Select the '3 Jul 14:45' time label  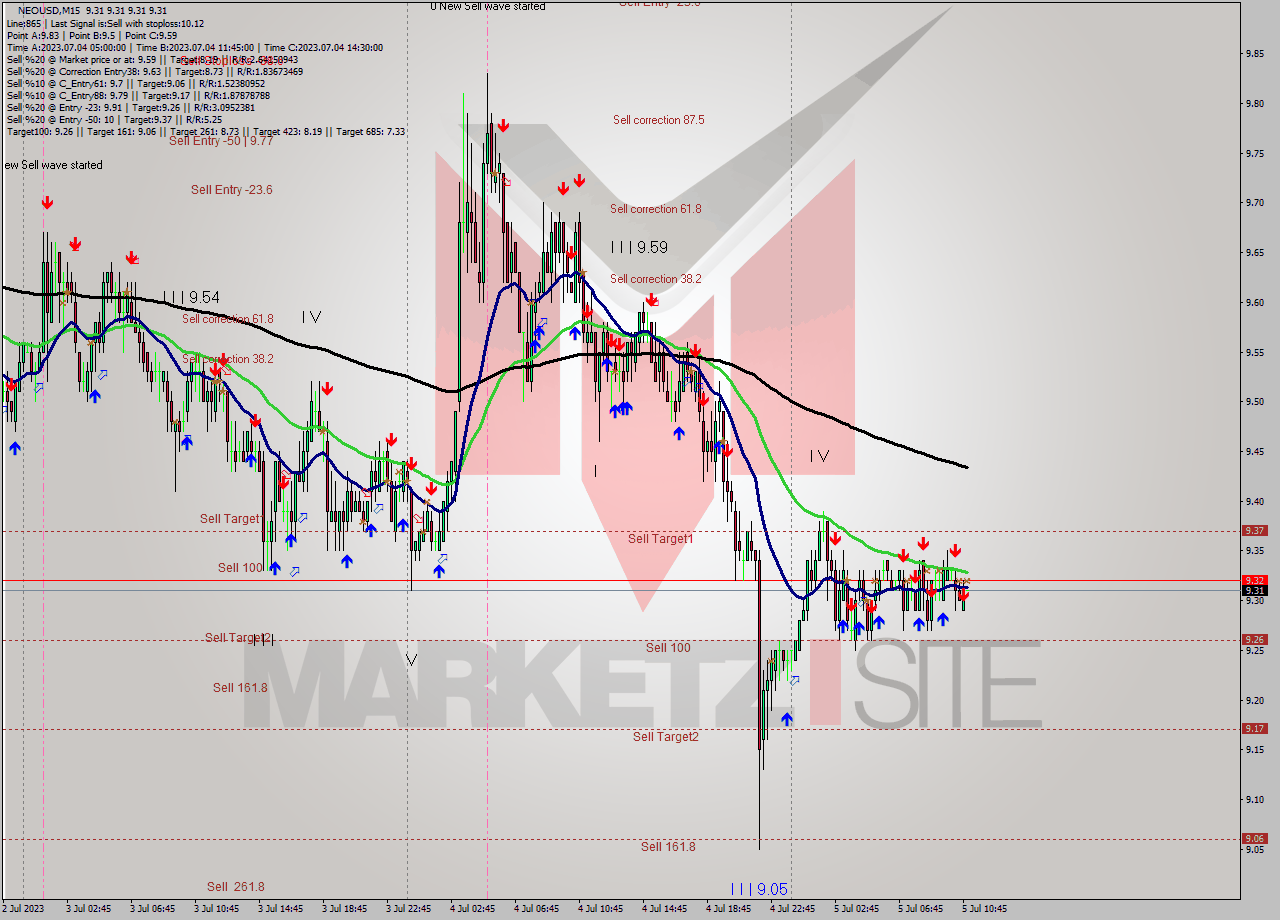(279, 909)
